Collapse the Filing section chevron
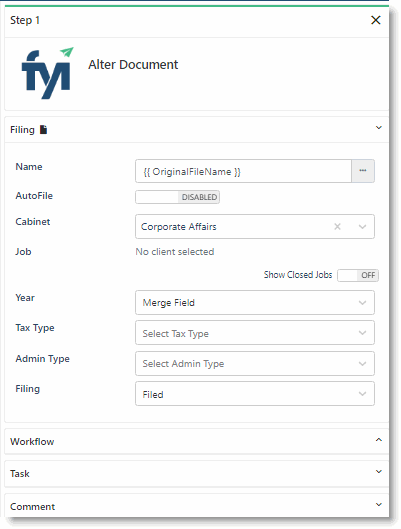This screenshot has height=529, width=401. [x=379, y=128]
